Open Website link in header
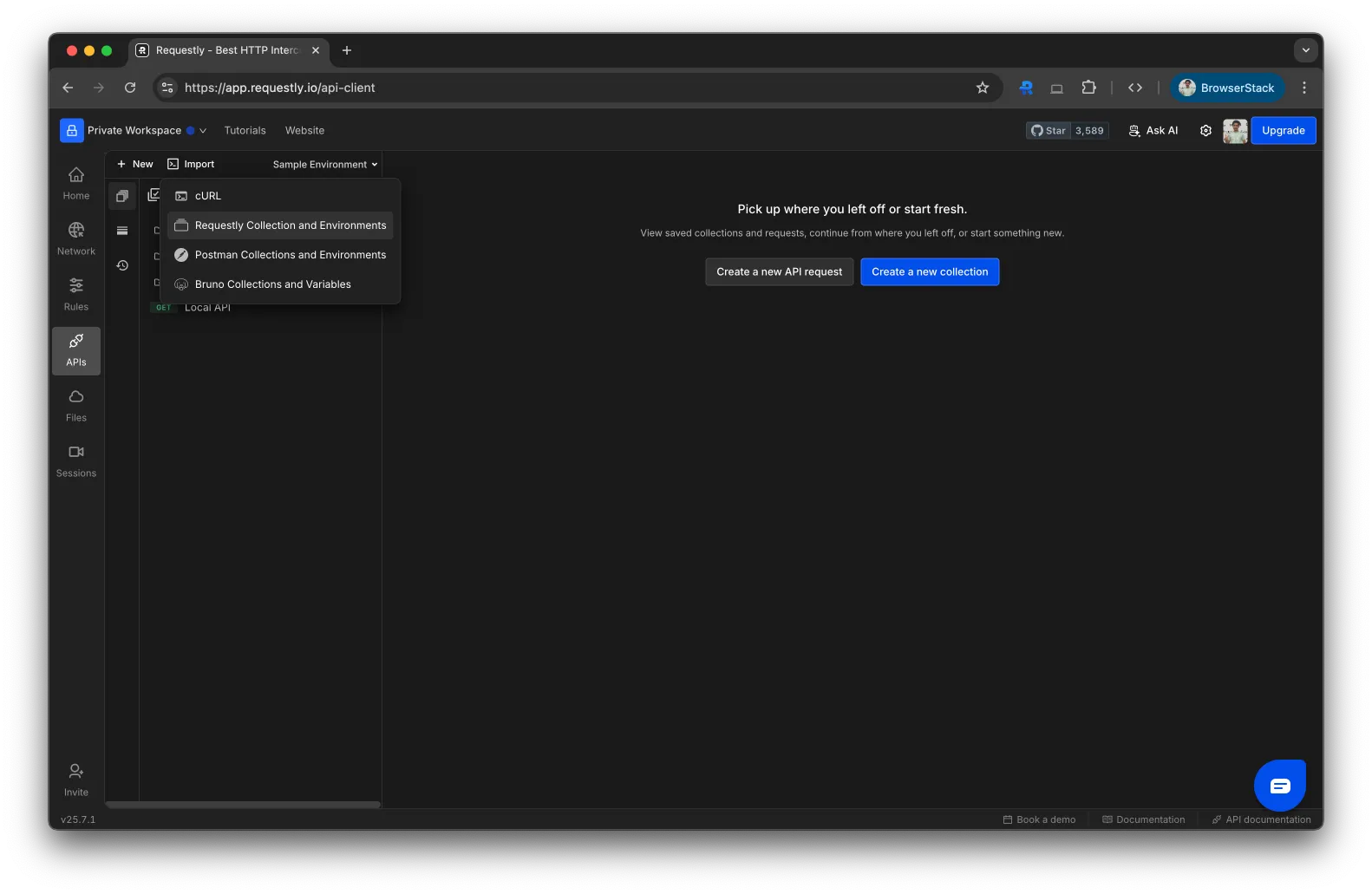The width and height of the screenshot is (1372, 894). [304, 131]
